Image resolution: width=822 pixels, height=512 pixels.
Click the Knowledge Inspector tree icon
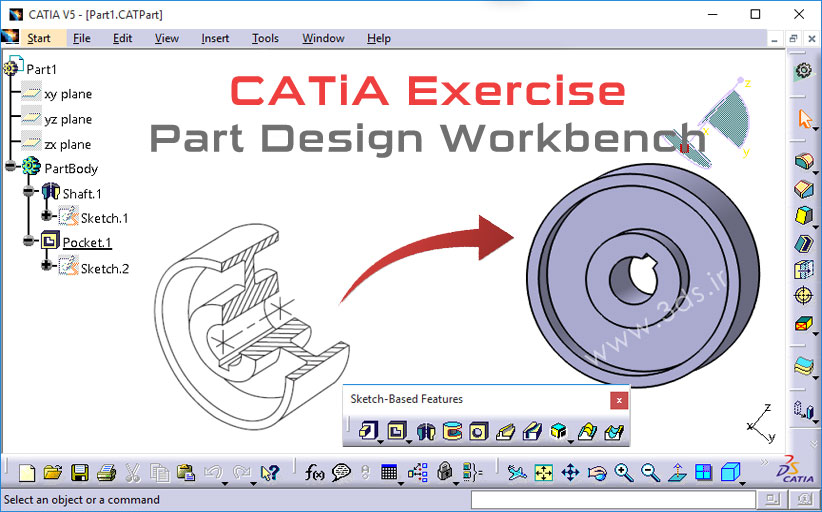coord(418,473)
